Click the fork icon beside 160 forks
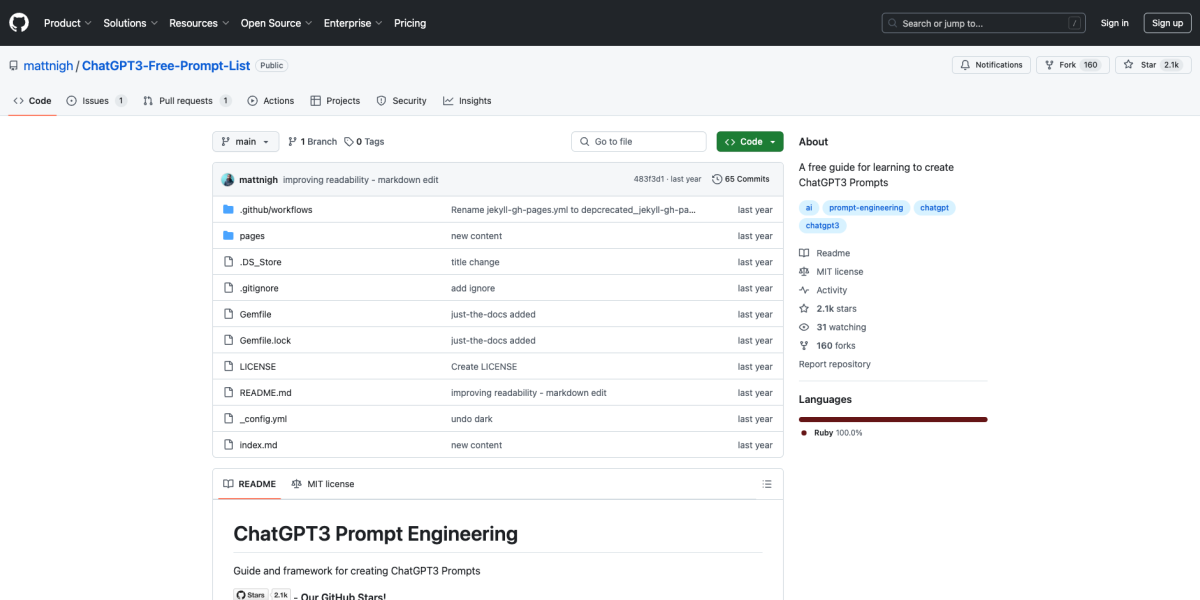 [804, 345]
